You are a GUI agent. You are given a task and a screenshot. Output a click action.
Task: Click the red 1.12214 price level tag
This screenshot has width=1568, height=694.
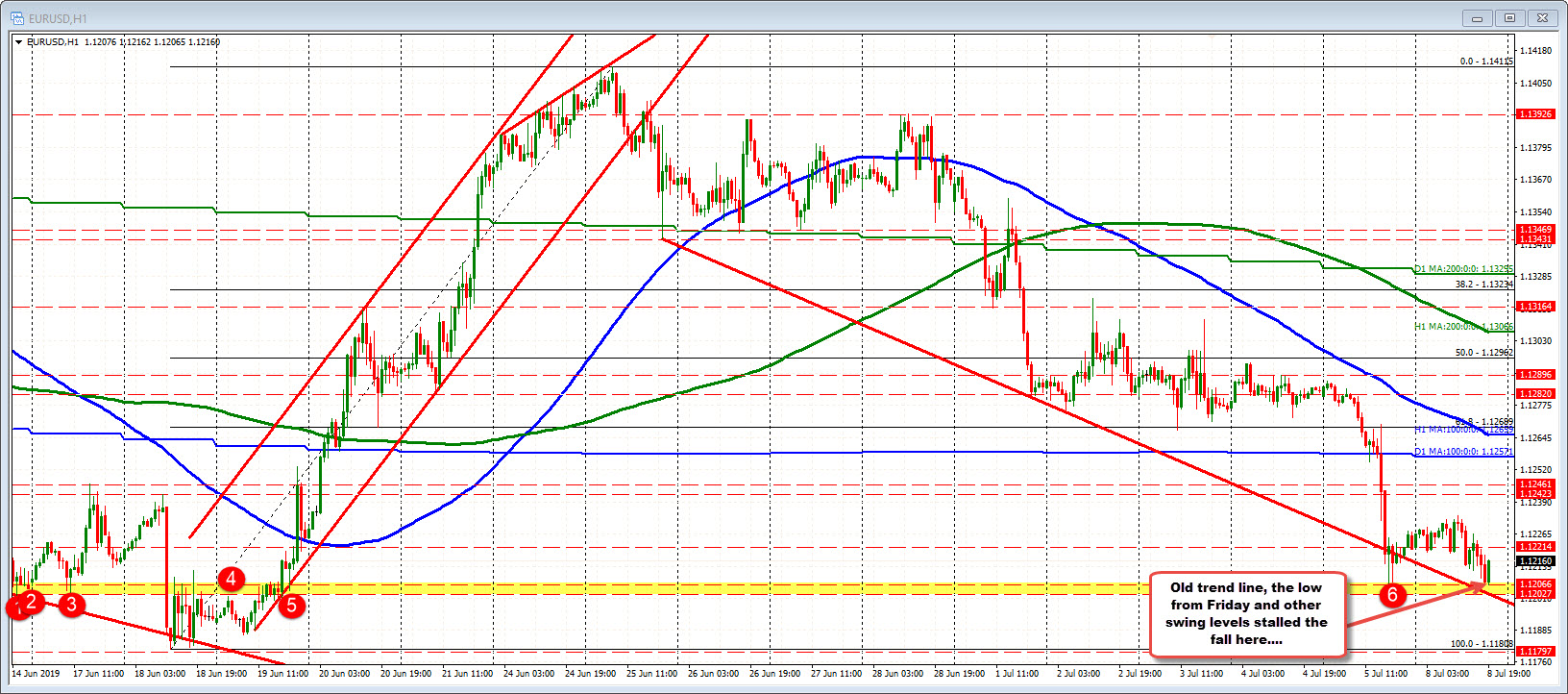click(1535, 547)
